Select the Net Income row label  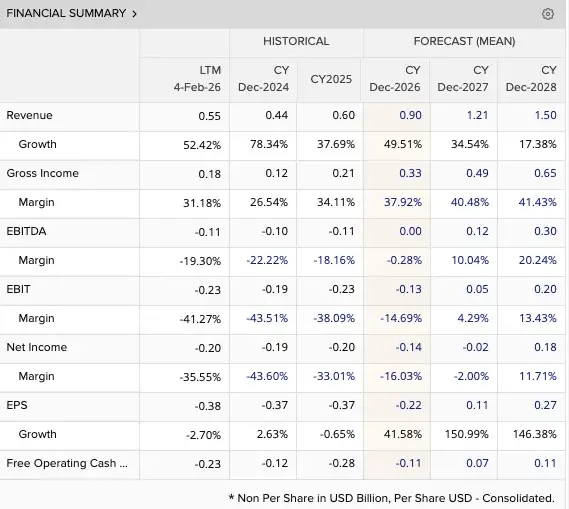[x=37, y=347]
